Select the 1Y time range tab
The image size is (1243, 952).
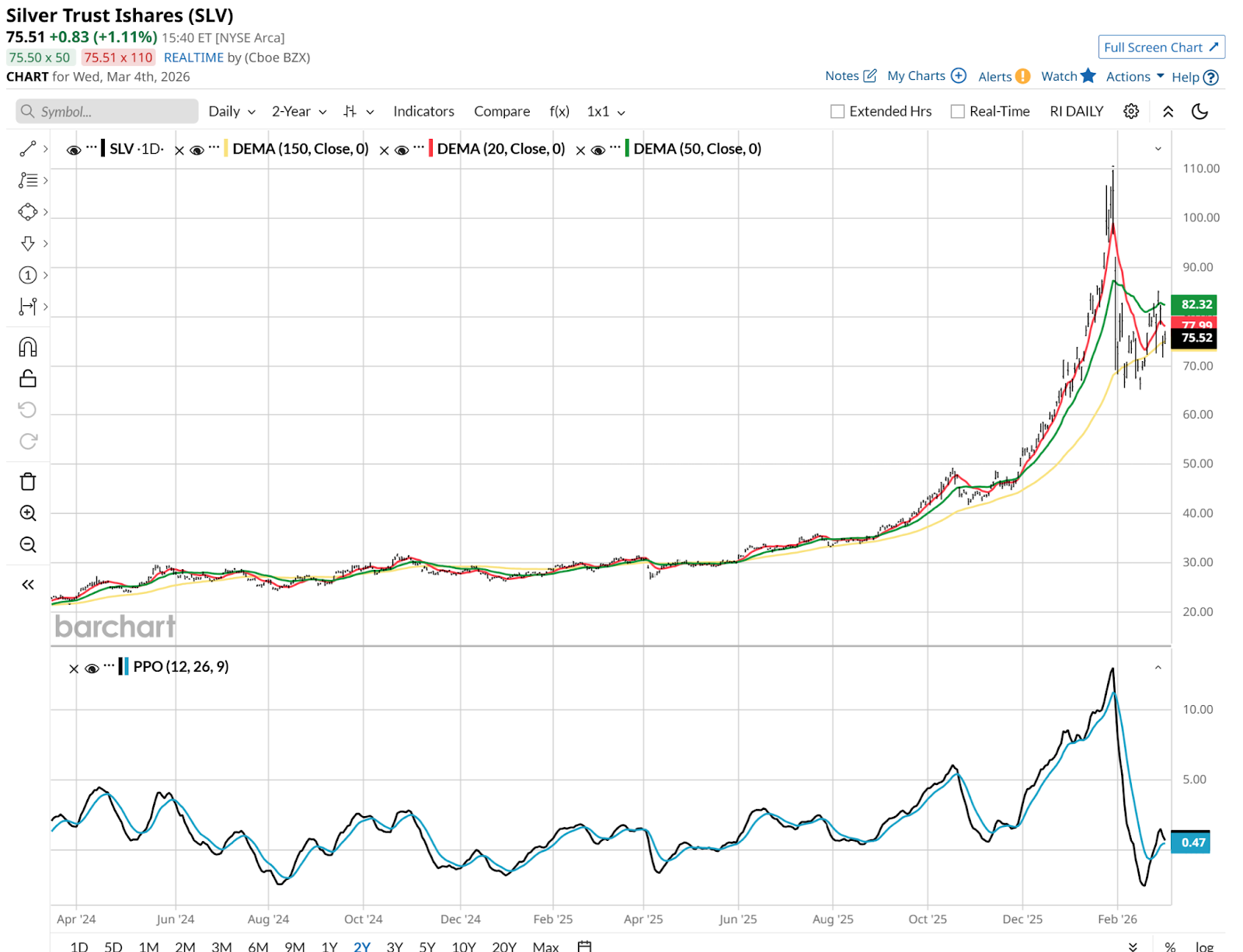pyautogui.click(x=329, y=946)
